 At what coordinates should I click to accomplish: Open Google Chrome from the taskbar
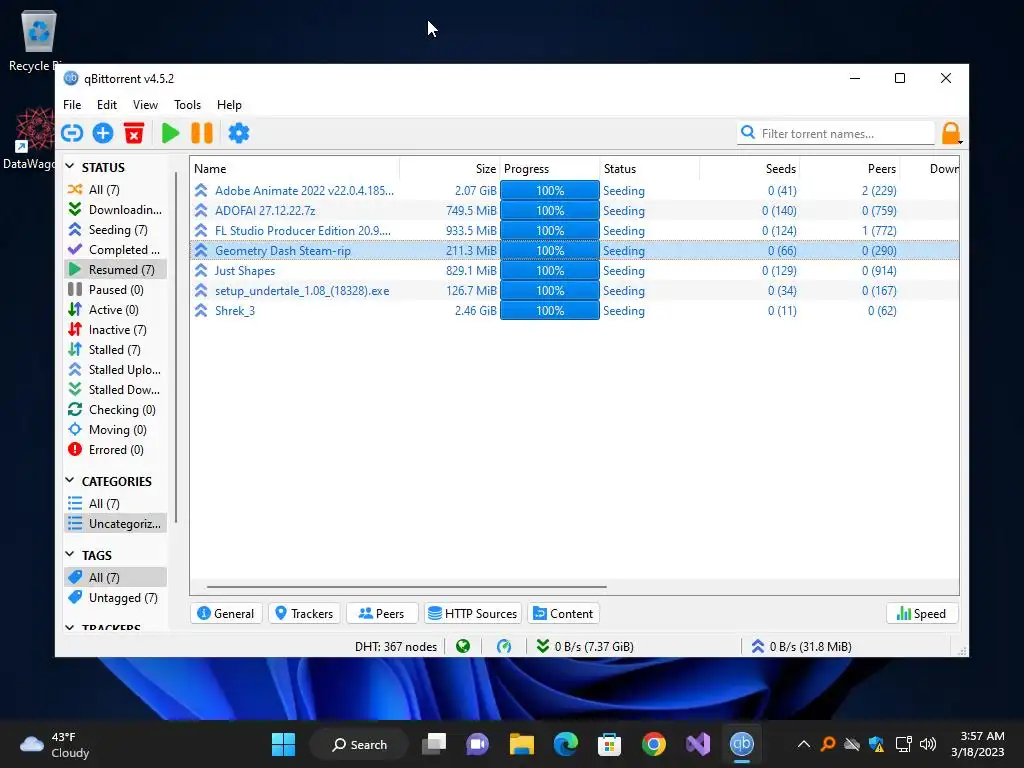(x=654, y=744)
